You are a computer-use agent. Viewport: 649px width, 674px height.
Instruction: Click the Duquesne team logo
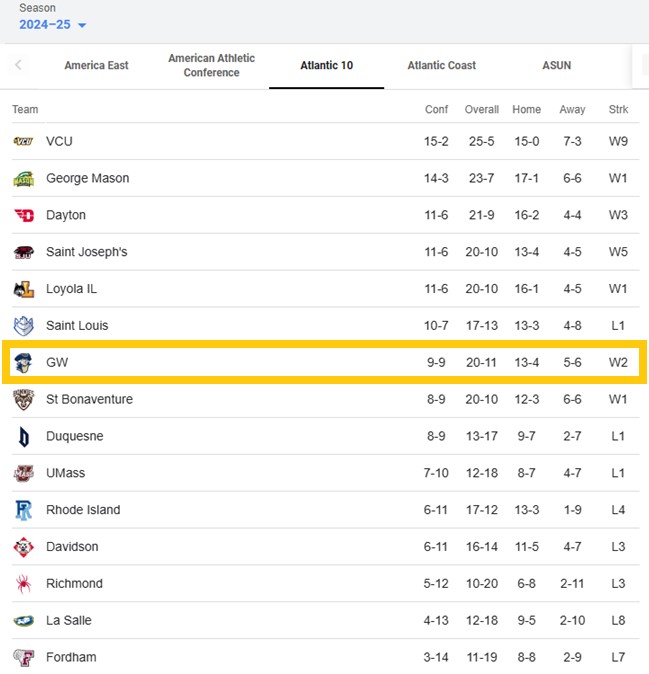coord(24,437)
